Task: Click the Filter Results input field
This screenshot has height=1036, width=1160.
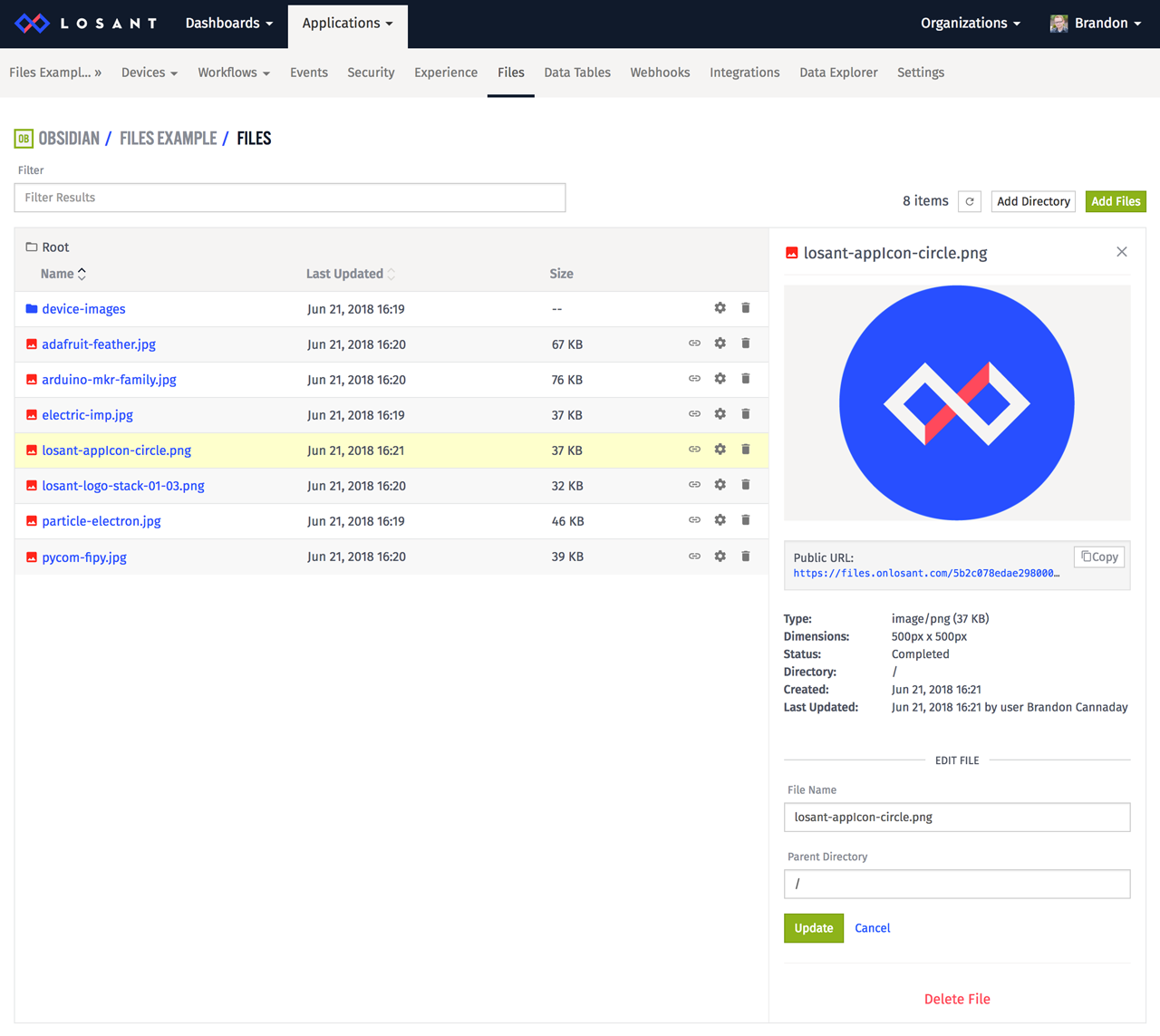Action: point(290,198)
